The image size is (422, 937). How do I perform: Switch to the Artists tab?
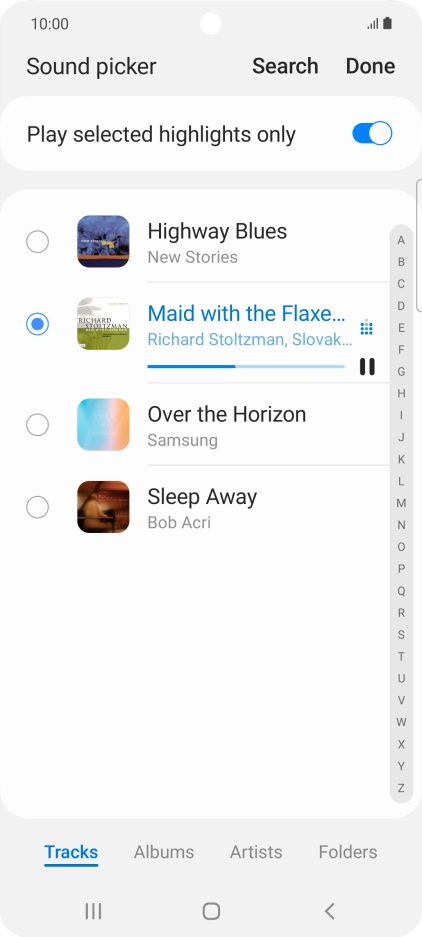point(256,852)
